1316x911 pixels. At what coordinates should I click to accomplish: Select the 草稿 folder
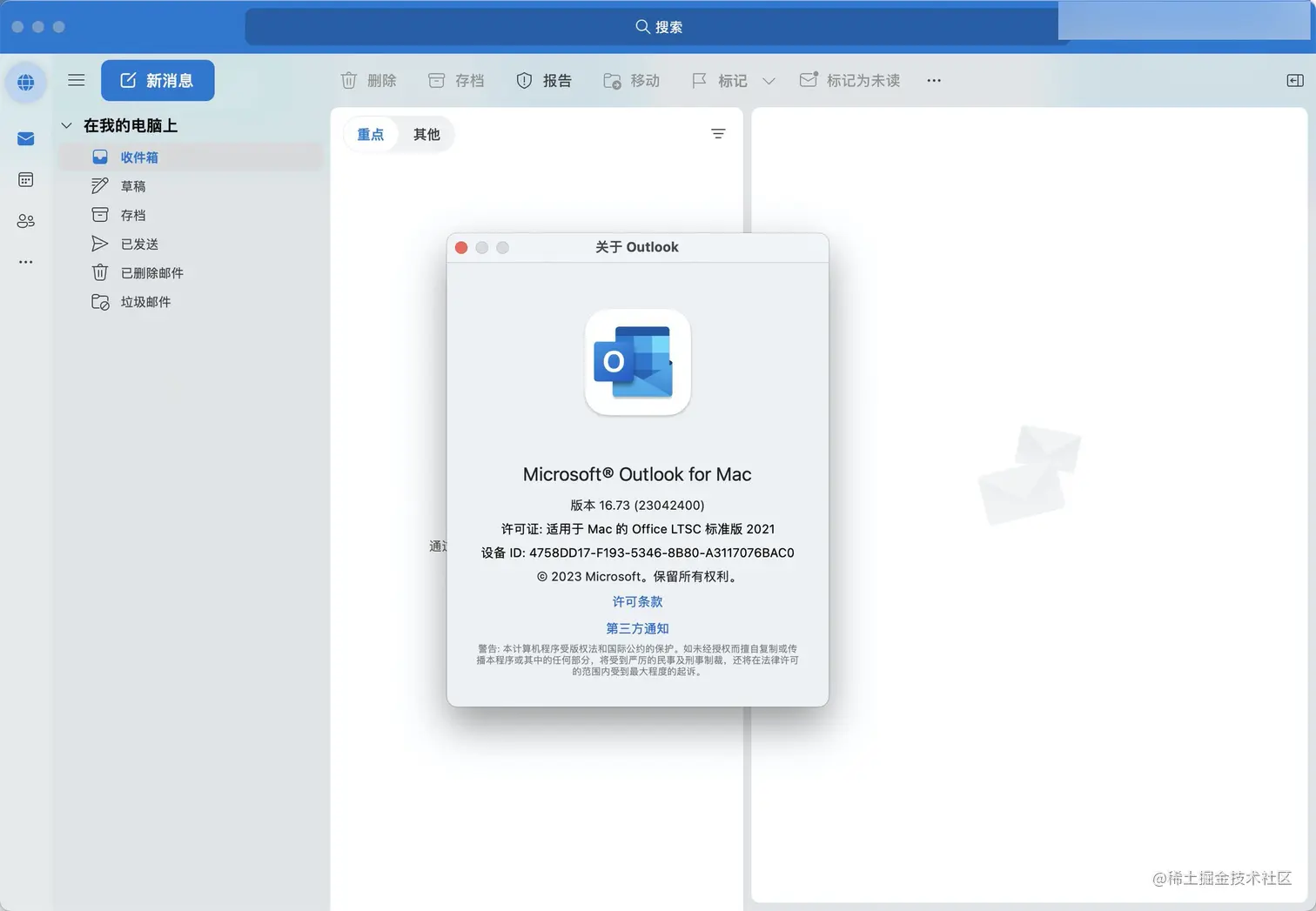[x=191, y=186]
